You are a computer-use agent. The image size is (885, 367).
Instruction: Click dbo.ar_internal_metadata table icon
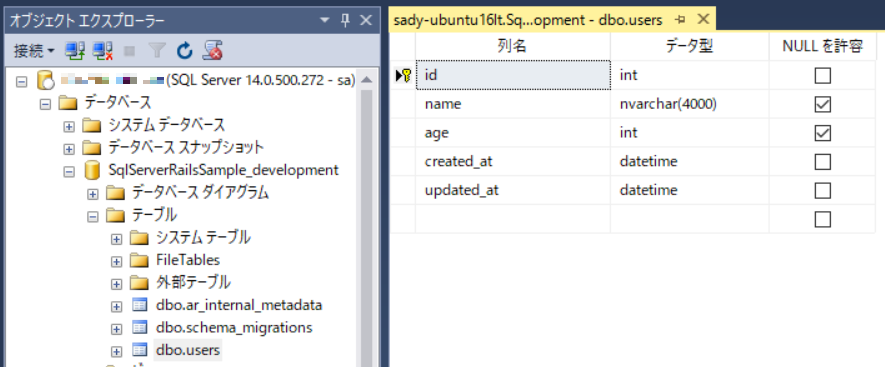coord(139,306)
